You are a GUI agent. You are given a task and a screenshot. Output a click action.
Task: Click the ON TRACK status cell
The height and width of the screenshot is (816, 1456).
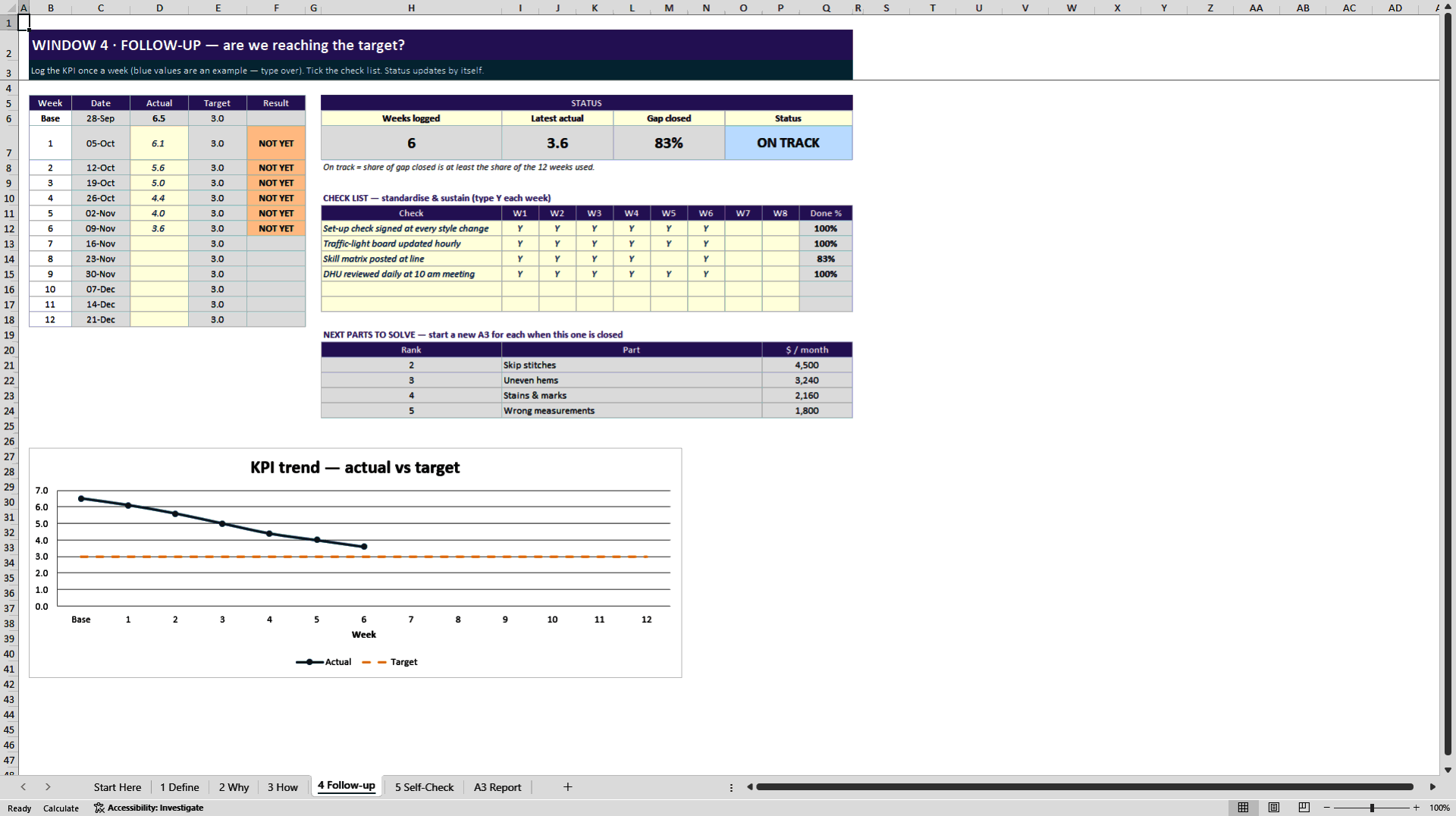click(789, 143)
